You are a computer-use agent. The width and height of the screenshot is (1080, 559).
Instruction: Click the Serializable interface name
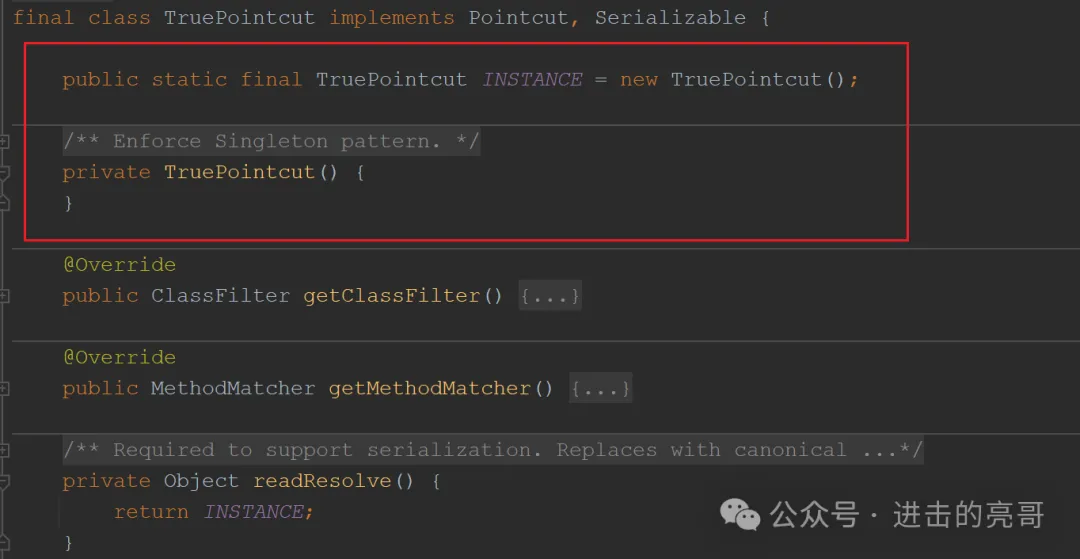point(670,18)
